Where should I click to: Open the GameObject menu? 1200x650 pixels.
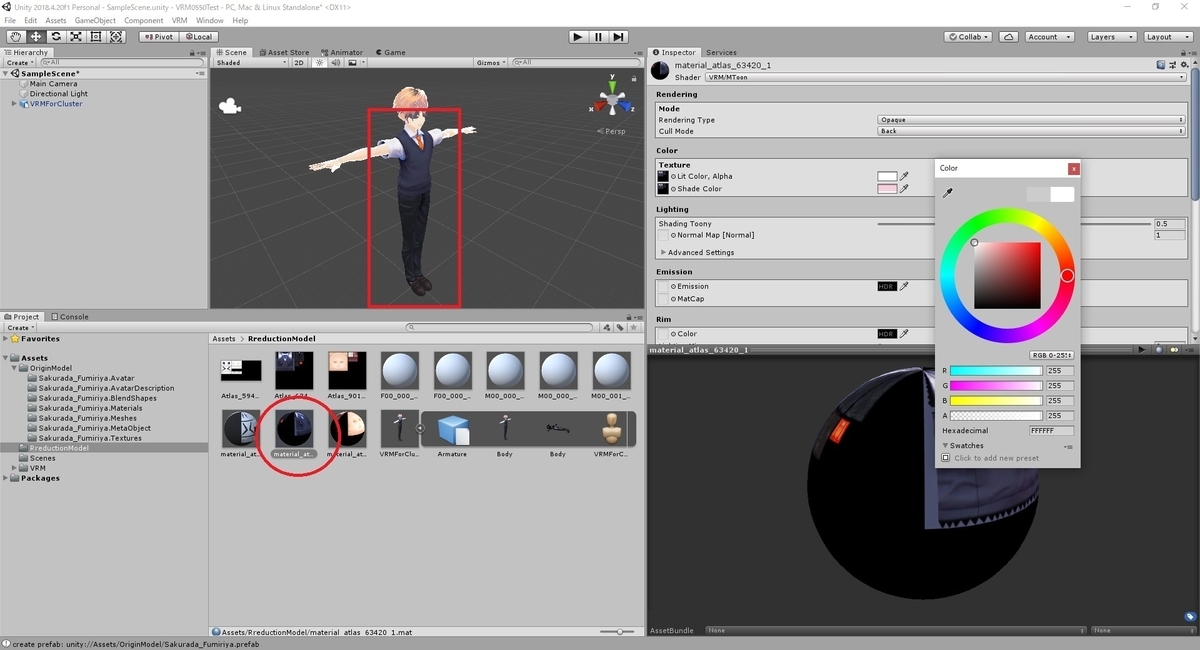(95, 20)
